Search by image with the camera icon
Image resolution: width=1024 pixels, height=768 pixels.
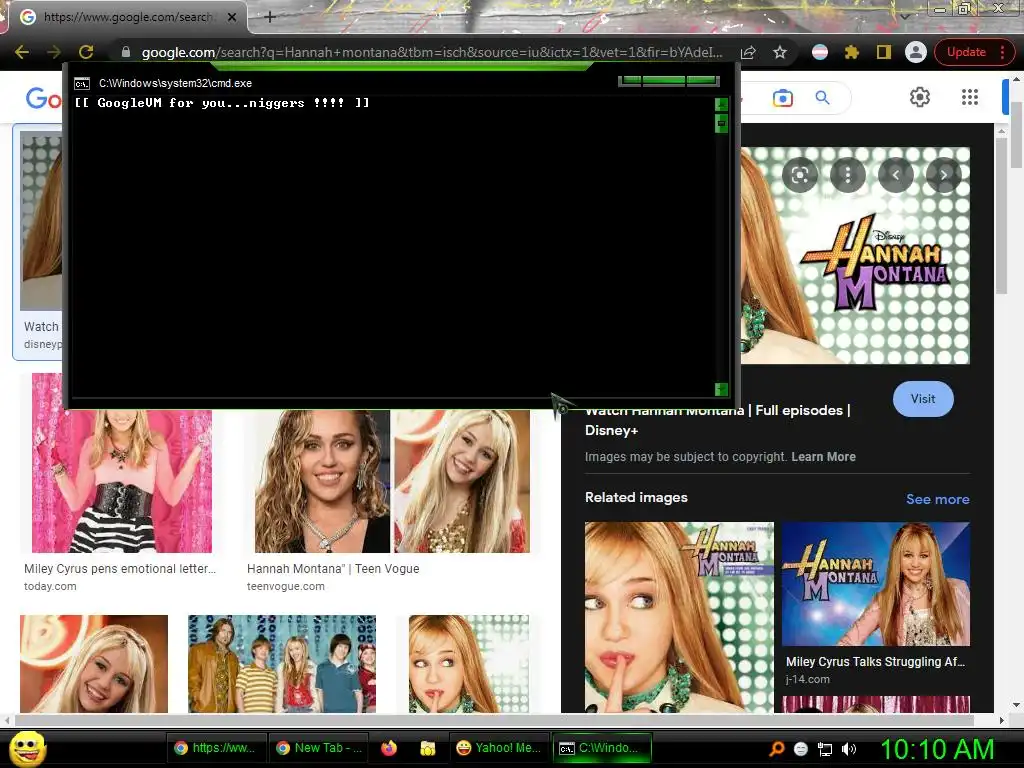point(782,99)
